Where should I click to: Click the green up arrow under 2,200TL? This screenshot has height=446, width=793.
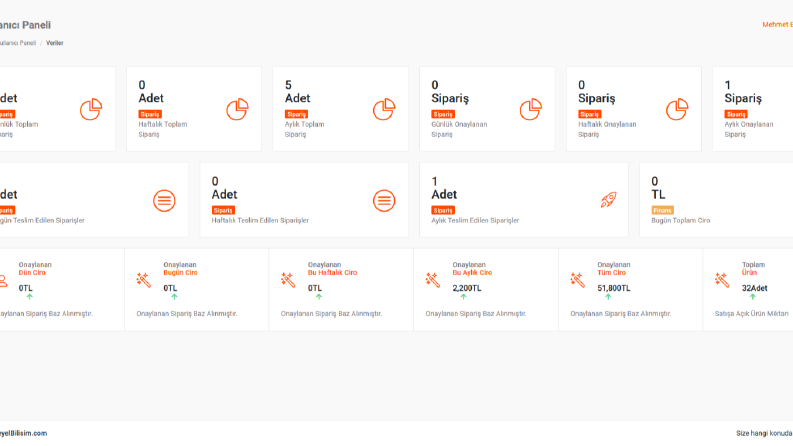463,297
